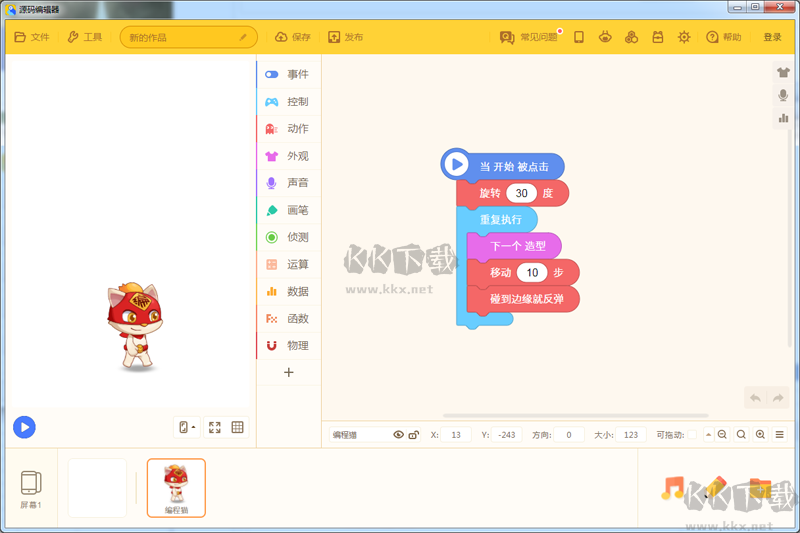
Task: Click the 发布 publish button
Action: point(345,37)
